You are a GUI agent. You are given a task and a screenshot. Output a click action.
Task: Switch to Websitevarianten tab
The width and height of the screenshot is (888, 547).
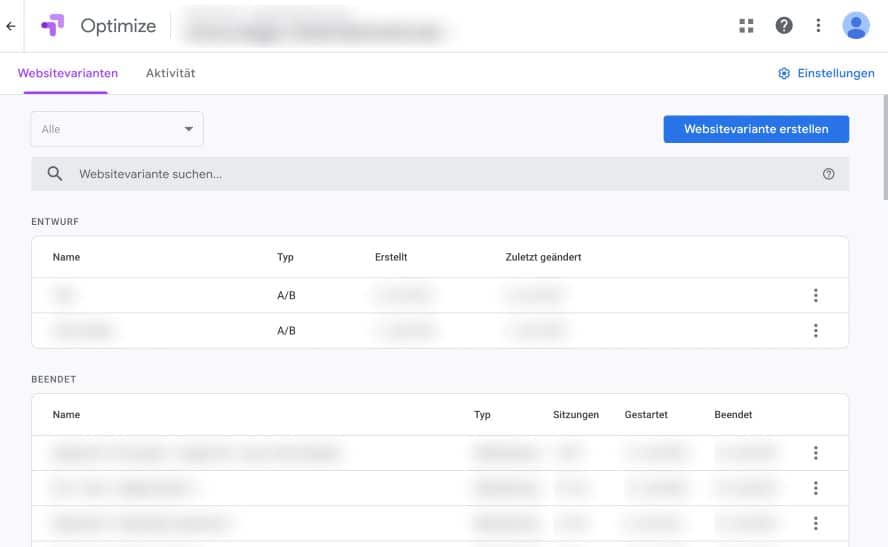coord(68,74)
